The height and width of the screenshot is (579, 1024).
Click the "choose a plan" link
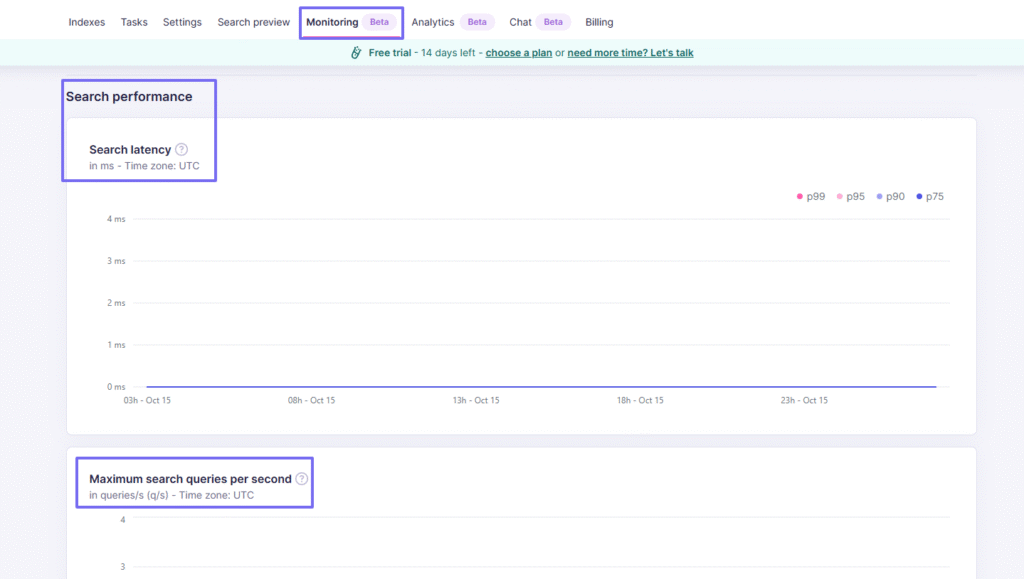point(518,52)
